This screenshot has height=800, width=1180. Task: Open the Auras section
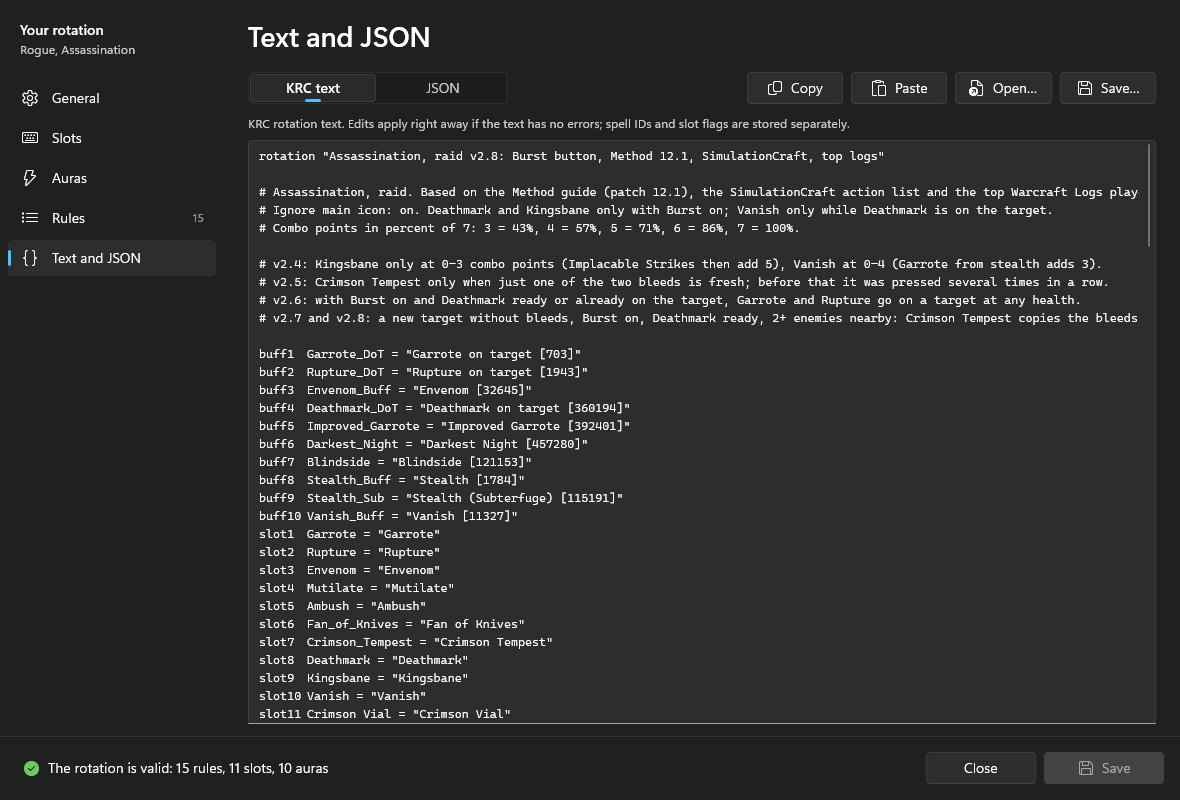(111, 178)
